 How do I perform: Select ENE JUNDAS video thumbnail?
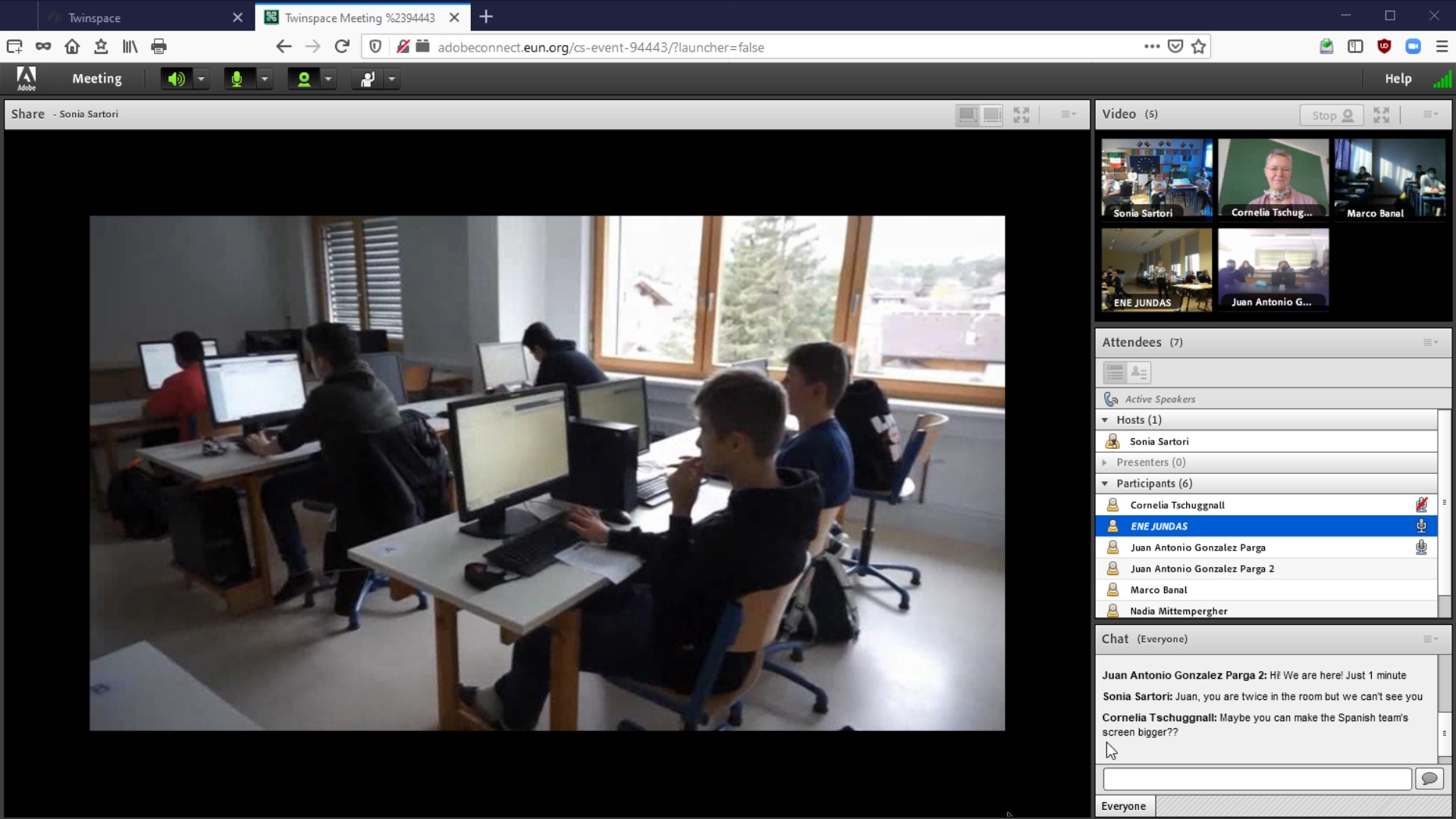coord(1156,269)
